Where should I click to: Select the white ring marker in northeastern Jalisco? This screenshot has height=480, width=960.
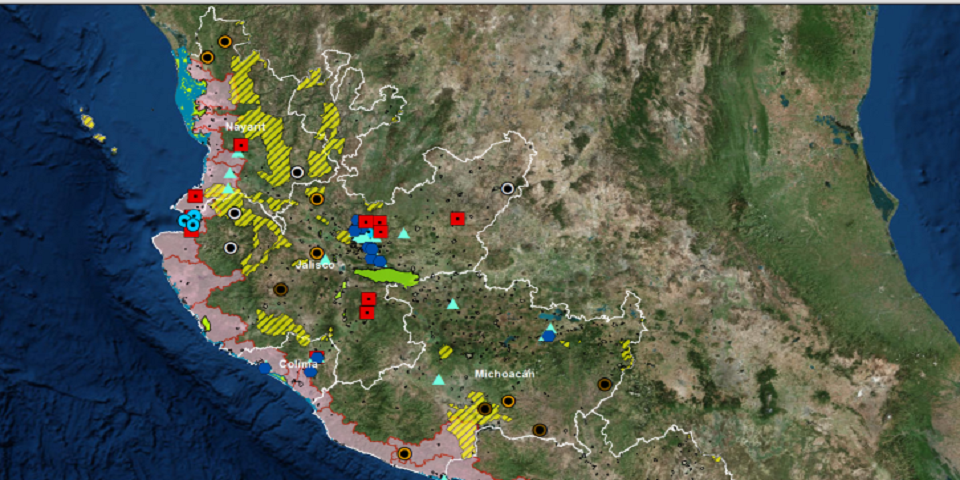[508, 188]
